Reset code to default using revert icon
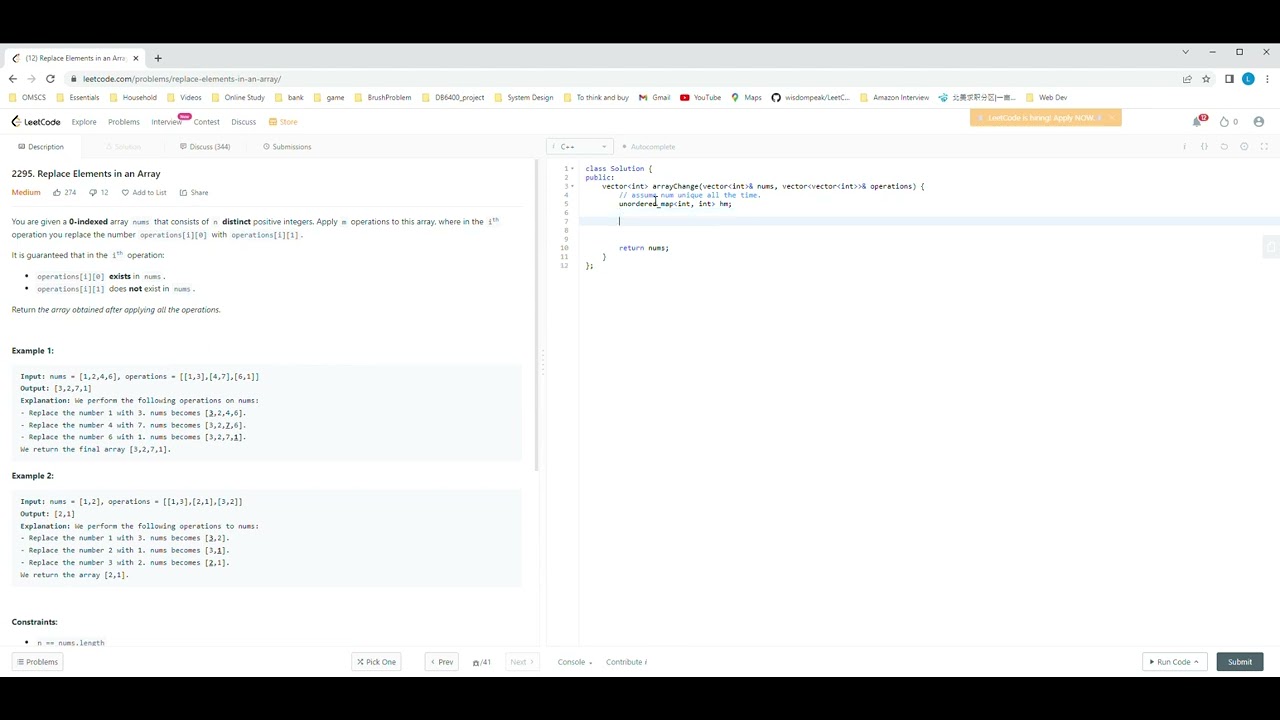This screenshot has height=720, width=1280. pyautogui.click(x=1224, y=147)
